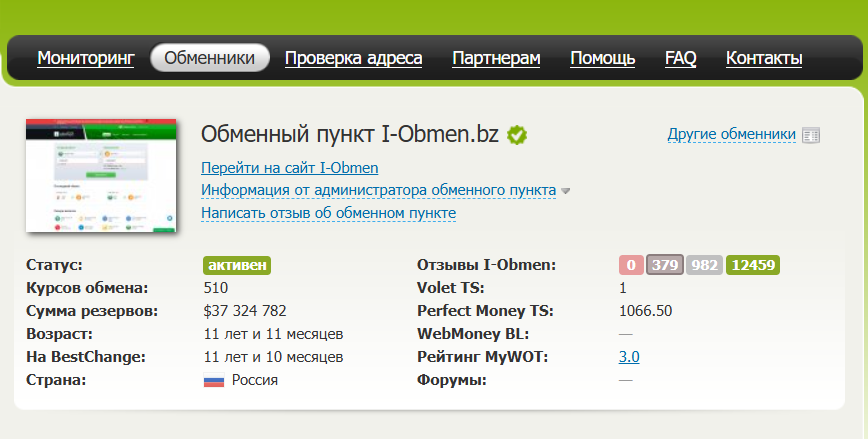Open the FAQ page

click(x=680, y=58)
